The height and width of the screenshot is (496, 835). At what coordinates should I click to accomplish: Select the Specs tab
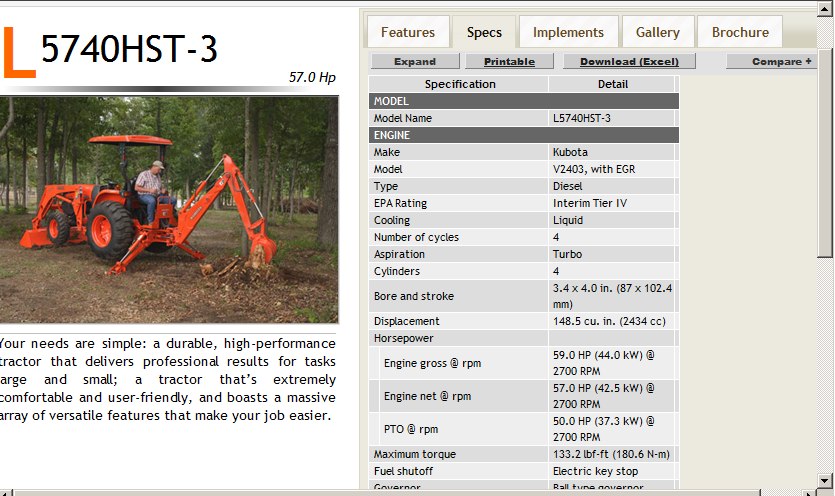tap(484, 32)
